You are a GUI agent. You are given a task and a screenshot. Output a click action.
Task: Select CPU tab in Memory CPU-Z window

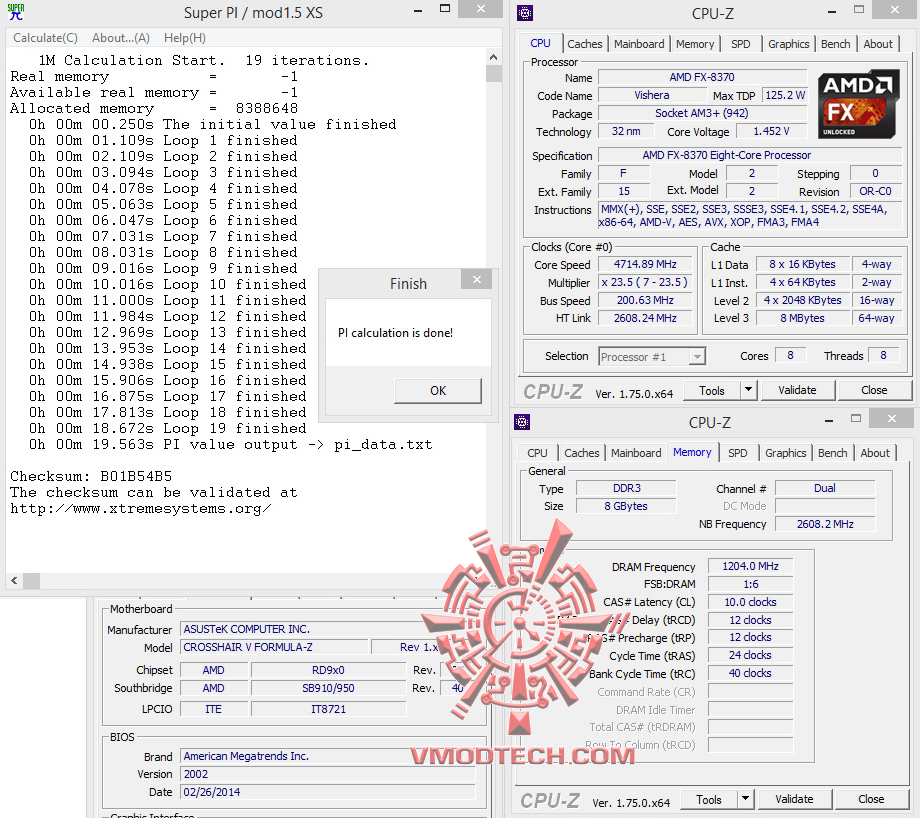tap(537, 453)
